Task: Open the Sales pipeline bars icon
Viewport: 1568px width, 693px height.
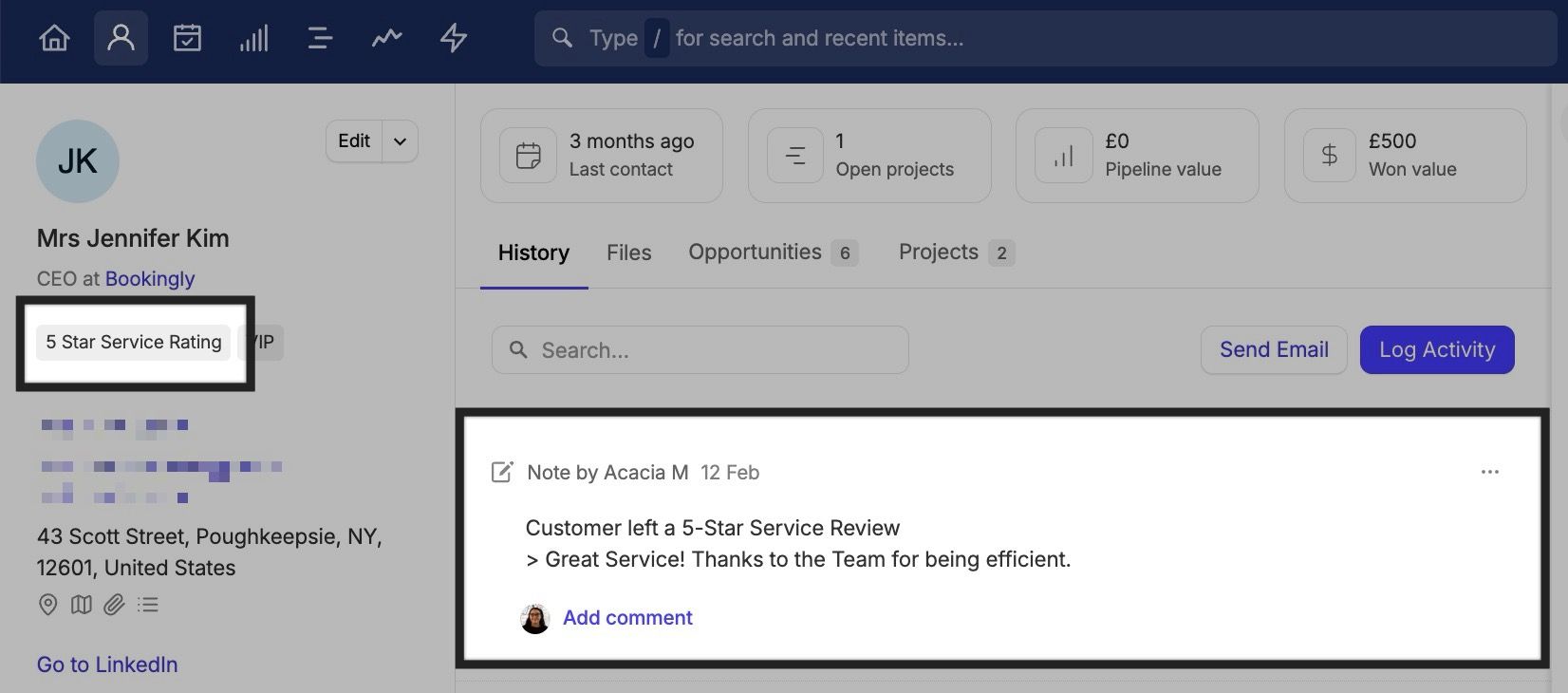Action: [253, 38]
